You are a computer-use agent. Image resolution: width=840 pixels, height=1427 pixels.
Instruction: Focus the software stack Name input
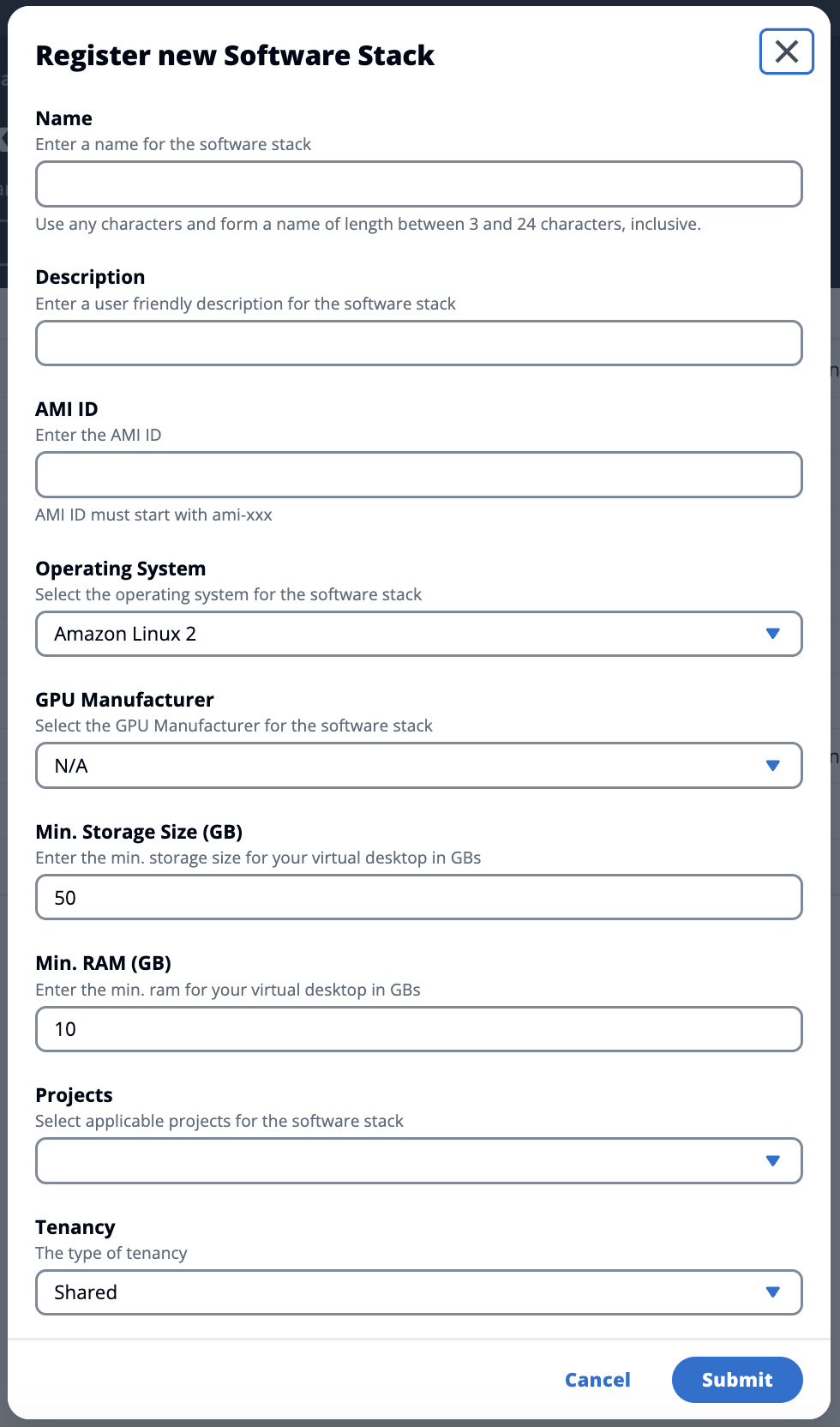click(x=418, y=184)
